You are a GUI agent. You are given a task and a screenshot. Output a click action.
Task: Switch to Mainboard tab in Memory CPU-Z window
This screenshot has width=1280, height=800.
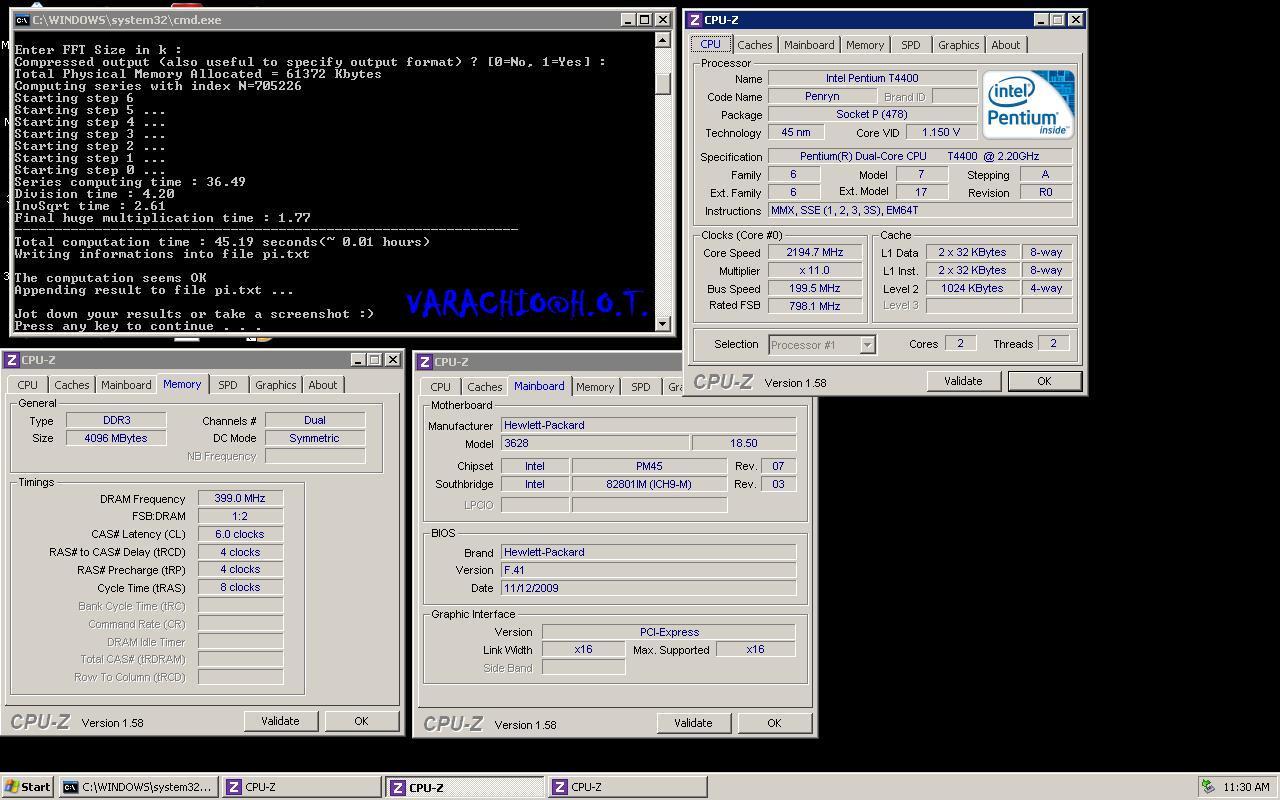(x=126, y=385)
